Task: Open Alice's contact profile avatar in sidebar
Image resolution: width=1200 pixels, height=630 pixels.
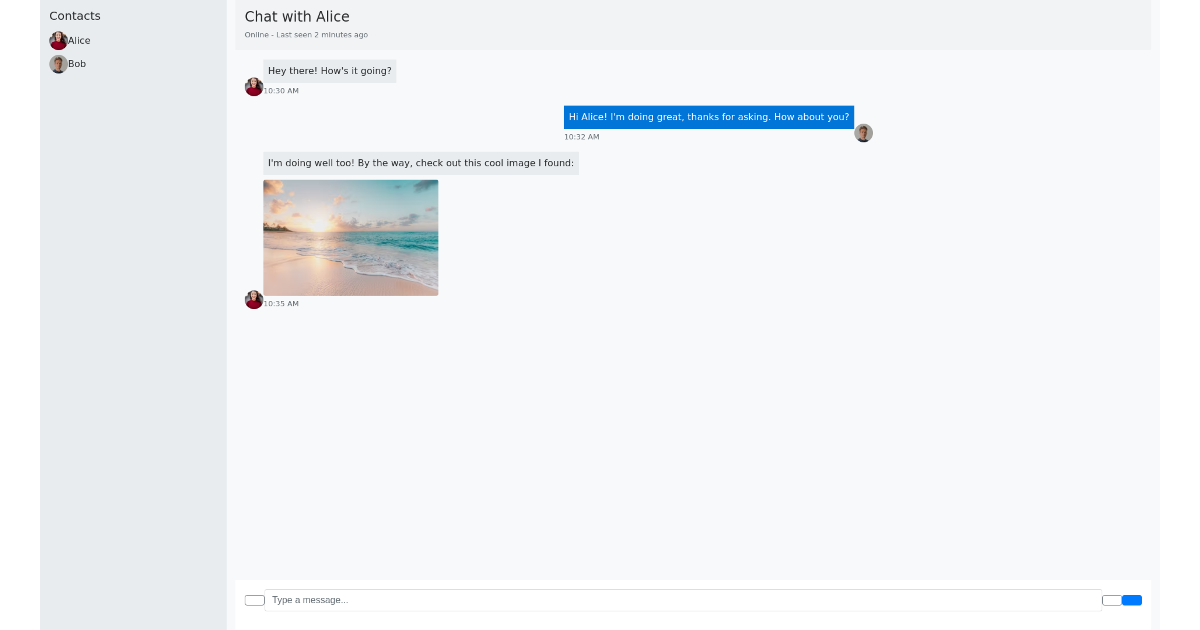Action: point(58,40)
